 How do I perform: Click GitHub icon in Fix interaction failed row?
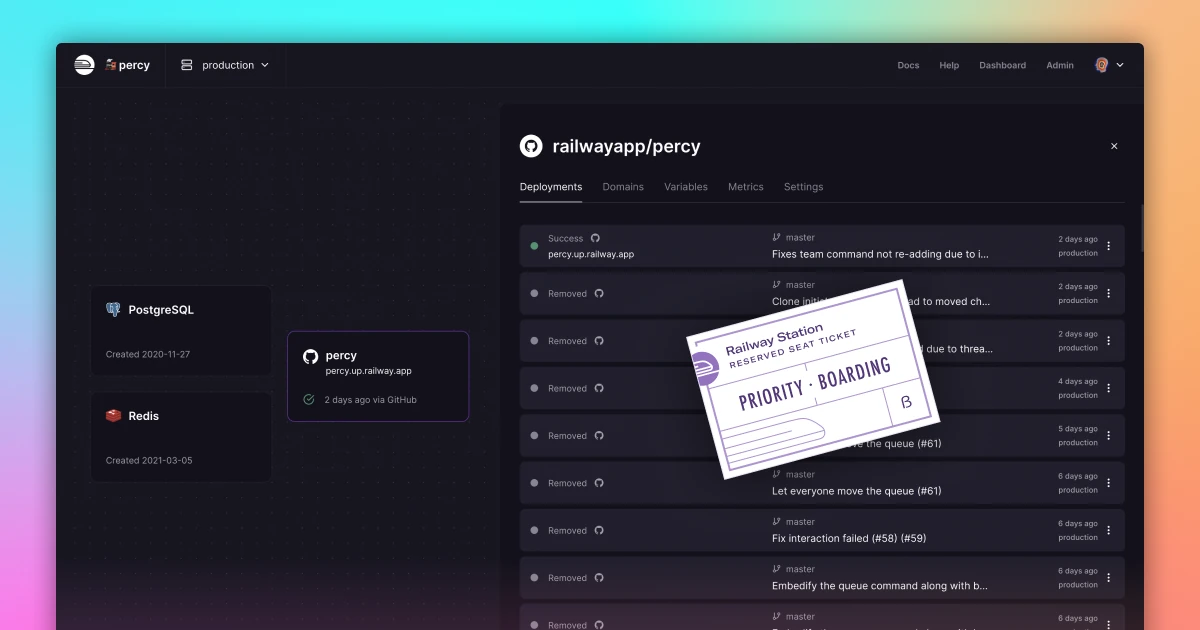coord(599,530)
